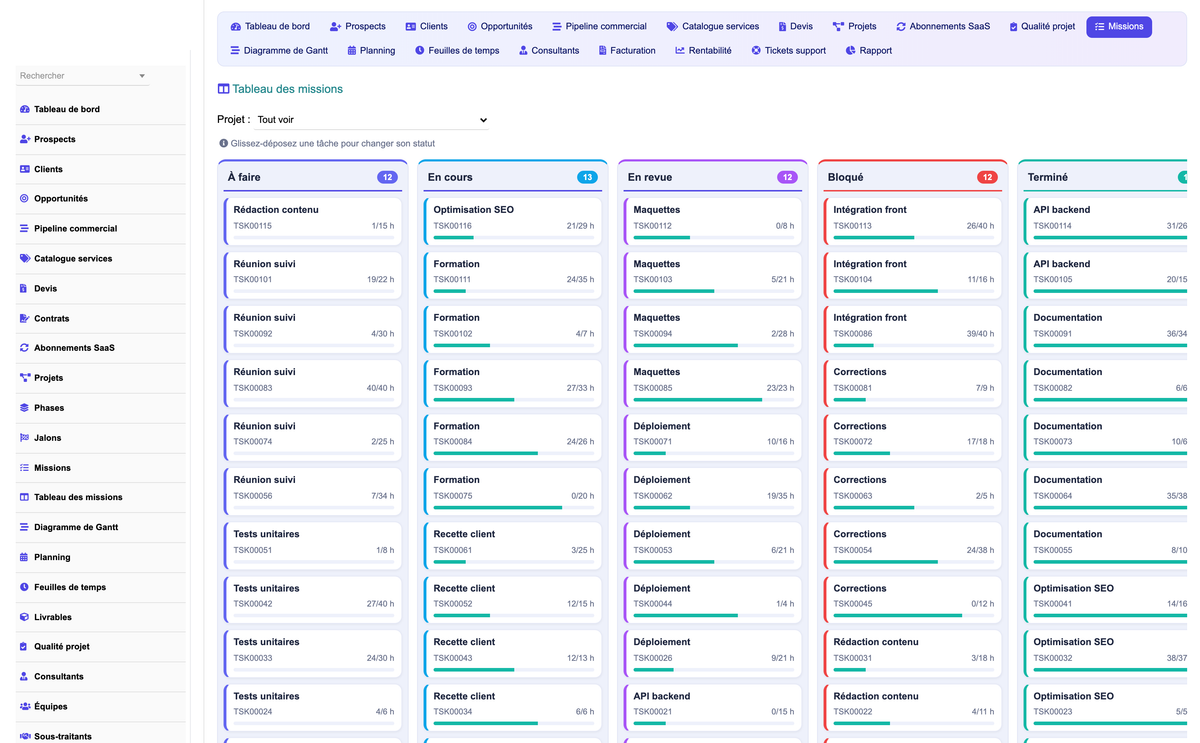This screenshot has height=743, width=1200.
Task: Click the Contrats sidebar icon
Action: (25, 318)
